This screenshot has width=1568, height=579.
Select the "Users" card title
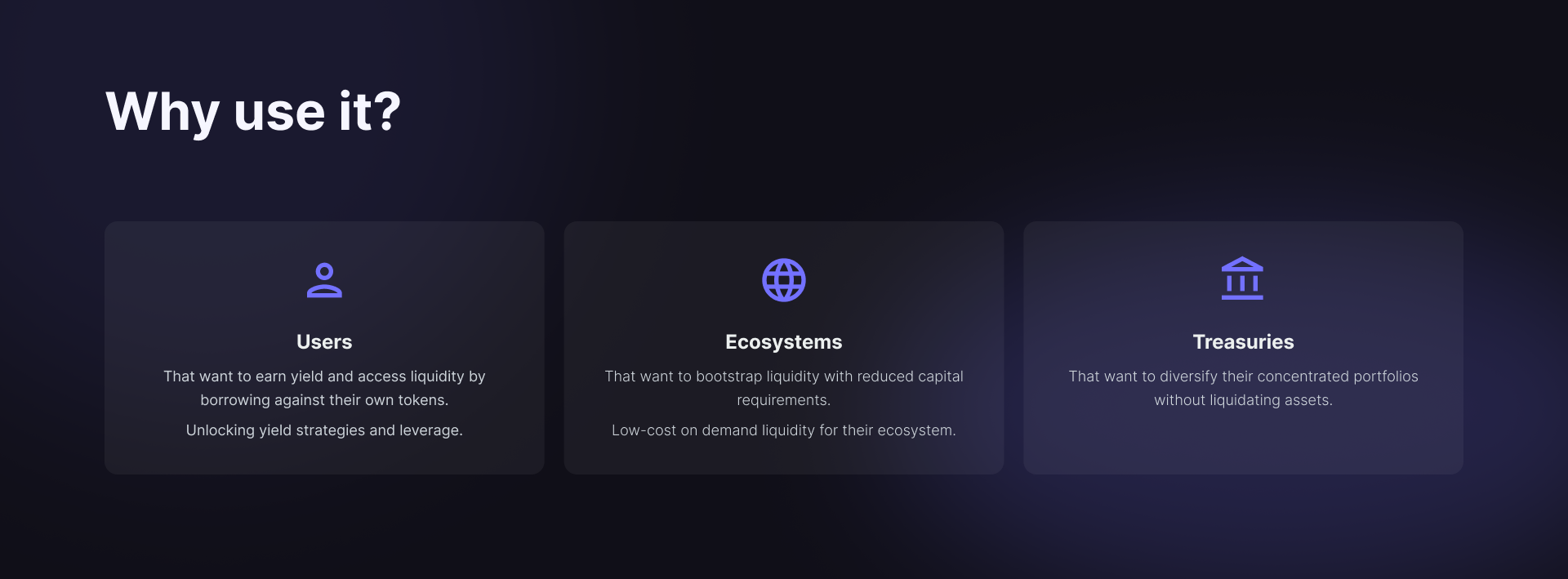(324, 342)
